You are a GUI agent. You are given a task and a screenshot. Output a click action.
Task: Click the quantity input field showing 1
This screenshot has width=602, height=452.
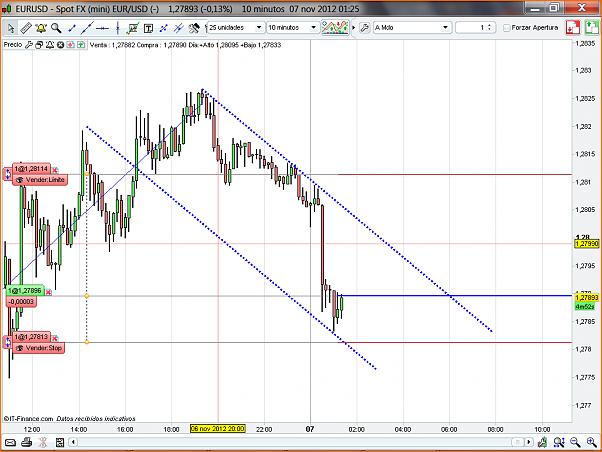tap(471, 28)
